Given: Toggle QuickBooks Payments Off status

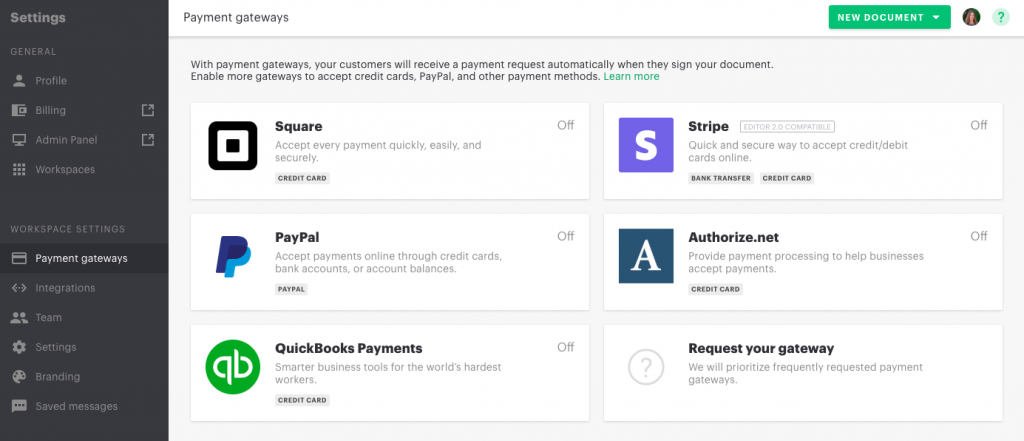Looking at the screenshot, I should (x=566, y=348).
